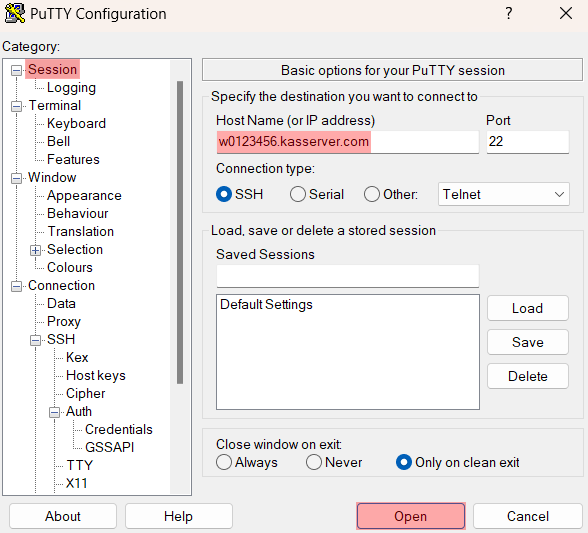Image resolution: width=588 pixels, height=533 pixels.
Task: Open the Credentials category
Action: coord(118,429)
